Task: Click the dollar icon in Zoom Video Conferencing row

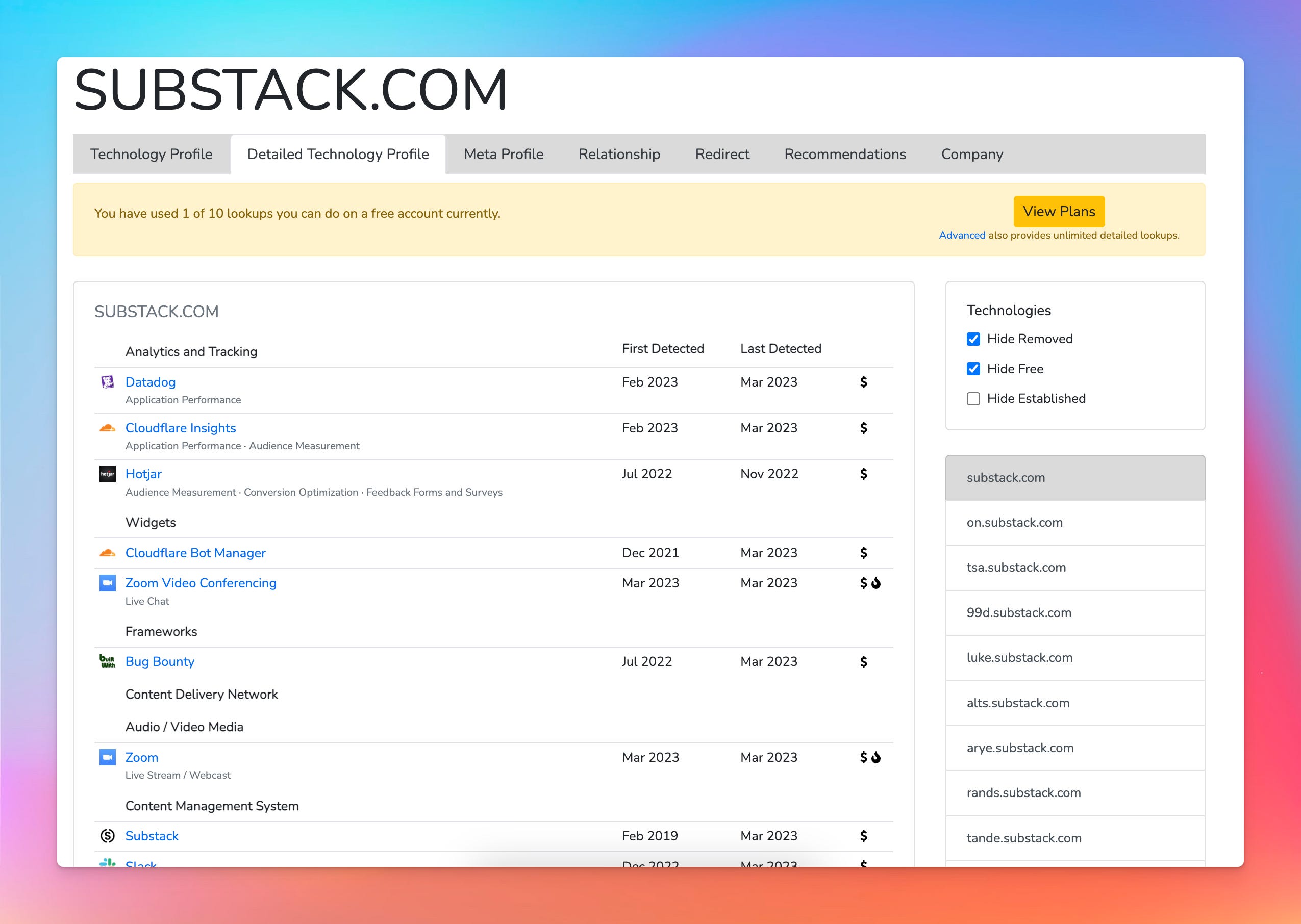Action: (x=863, y=583)
